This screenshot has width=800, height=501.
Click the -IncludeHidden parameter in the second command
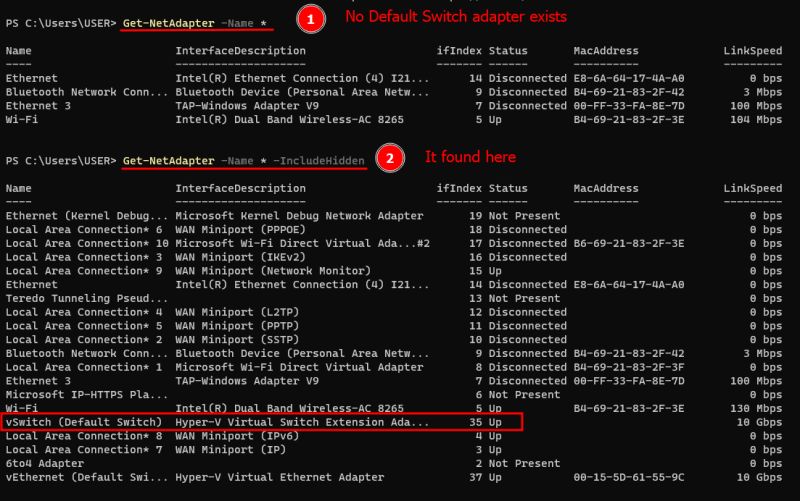[x=319, y=161]
